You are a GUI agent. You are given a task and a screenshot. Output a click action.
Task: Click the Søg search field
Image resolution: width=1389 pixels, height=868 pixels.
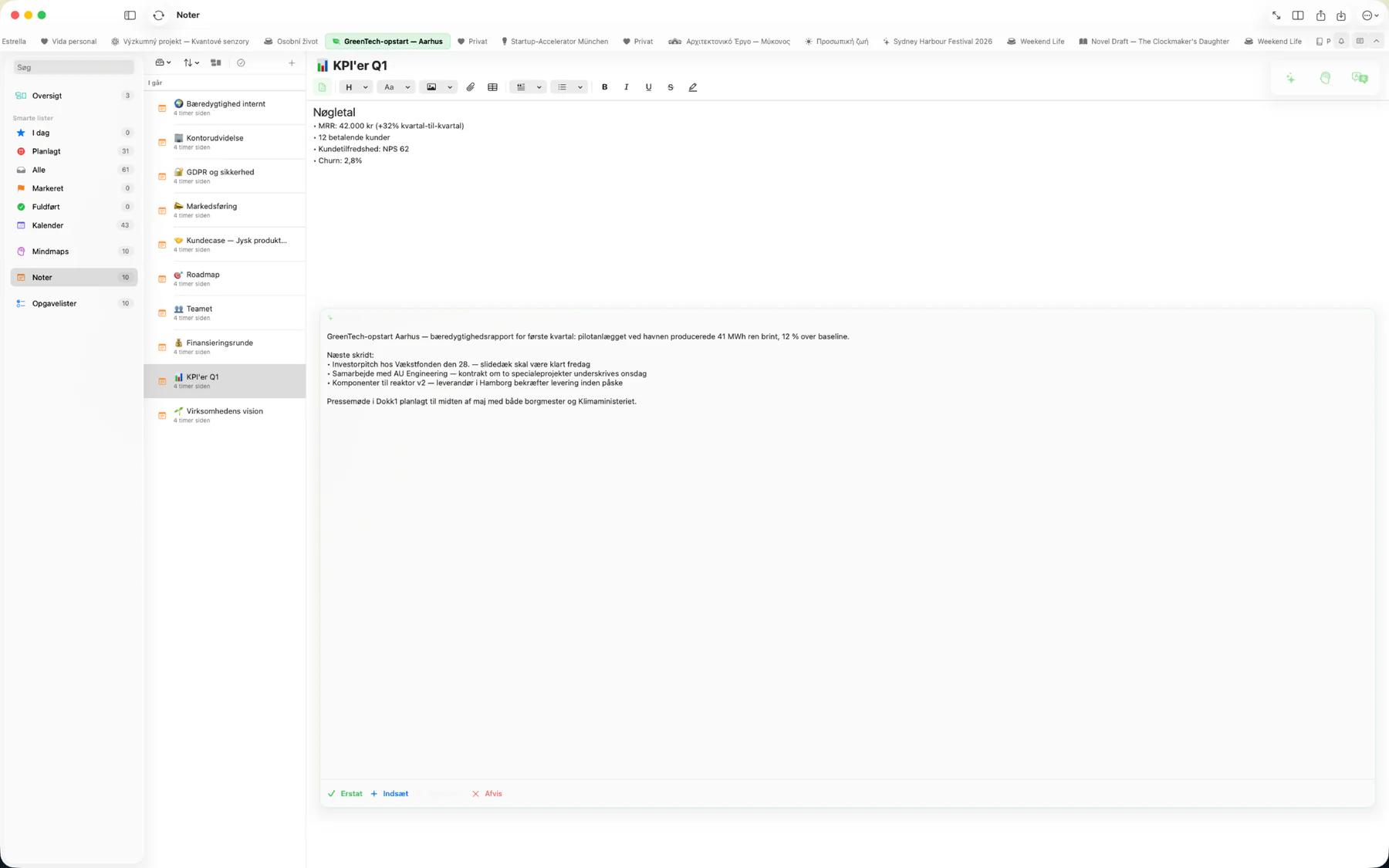coord(74,67)
